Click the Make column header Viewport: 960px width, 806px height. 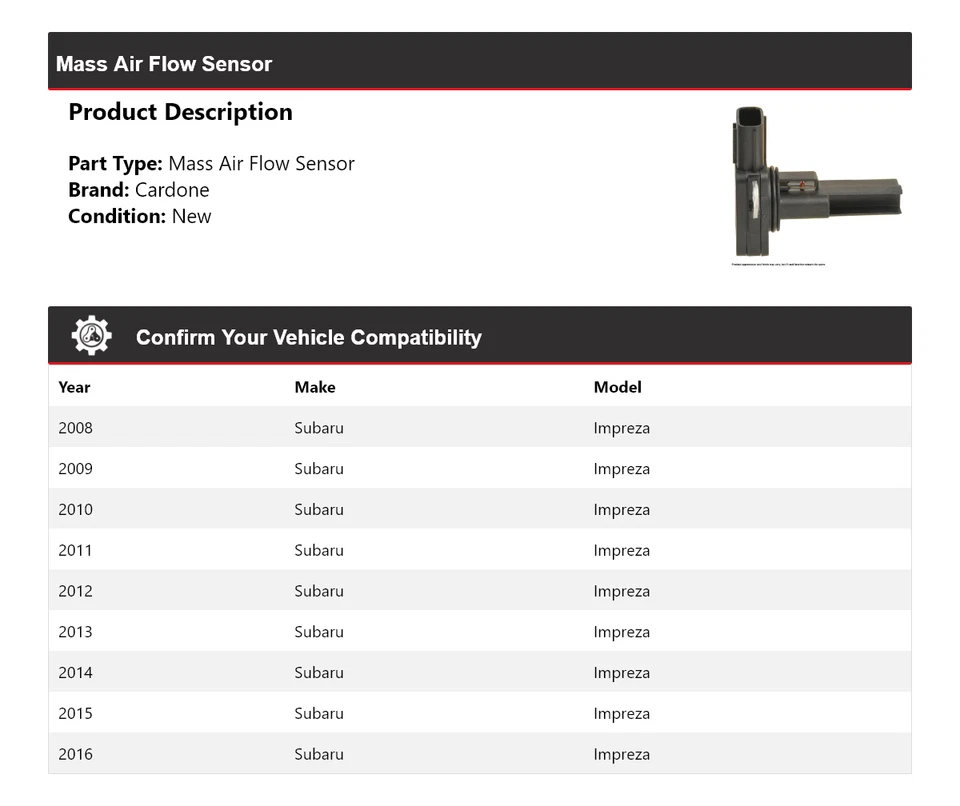[315, 387]
